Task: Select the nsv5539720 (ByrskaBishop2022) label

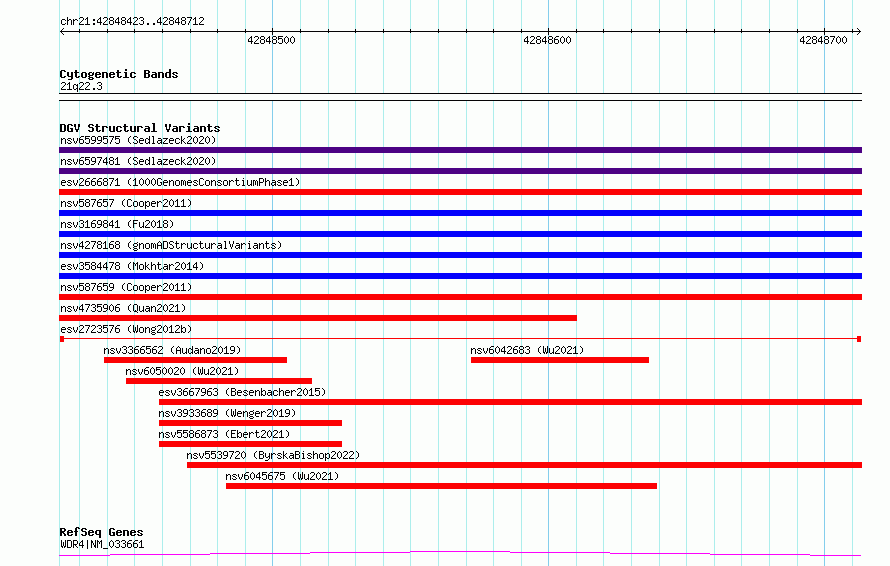Action: pos(274,455)
